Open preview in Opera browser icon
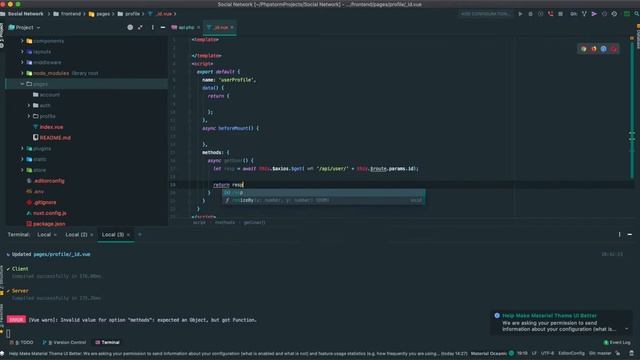 (613, 49)
